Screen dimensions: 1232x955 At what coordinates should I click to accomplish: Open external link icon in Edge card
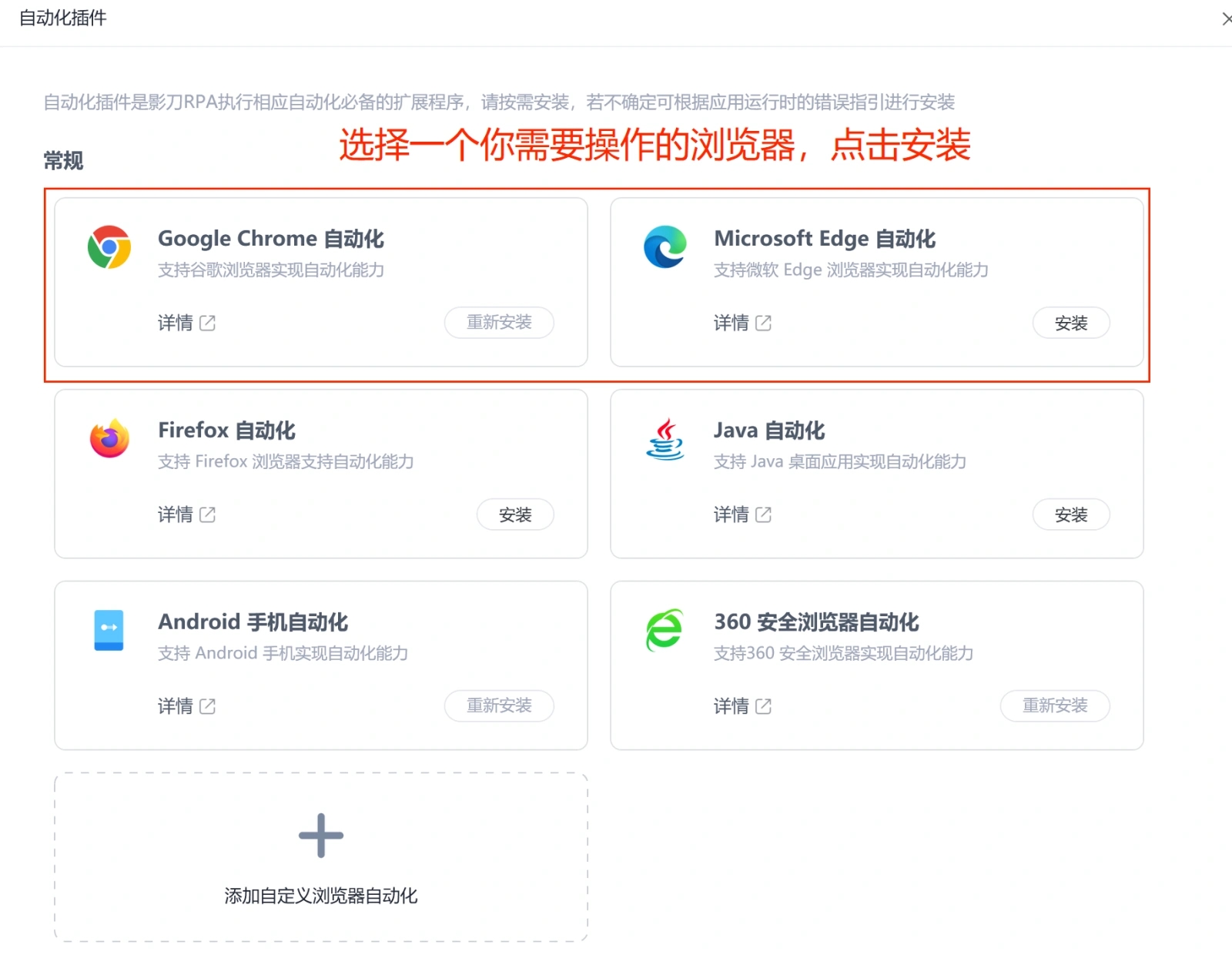point(763,323)
